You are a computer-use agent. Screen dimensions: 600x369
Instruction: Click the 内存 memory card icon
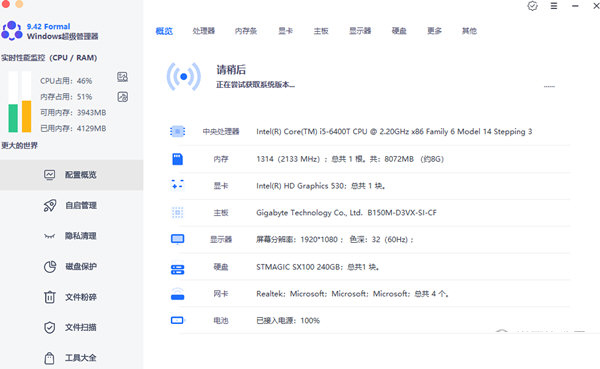pyautogui.click(x=178, y=159)
